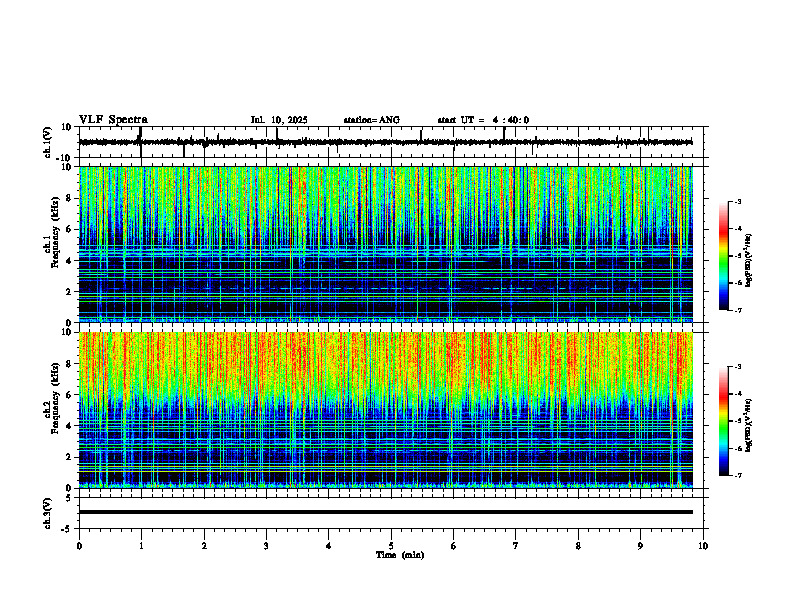Click time-axis tick label '2'
The height and width of the screenshot is (612, 792).
pos(204,546)
